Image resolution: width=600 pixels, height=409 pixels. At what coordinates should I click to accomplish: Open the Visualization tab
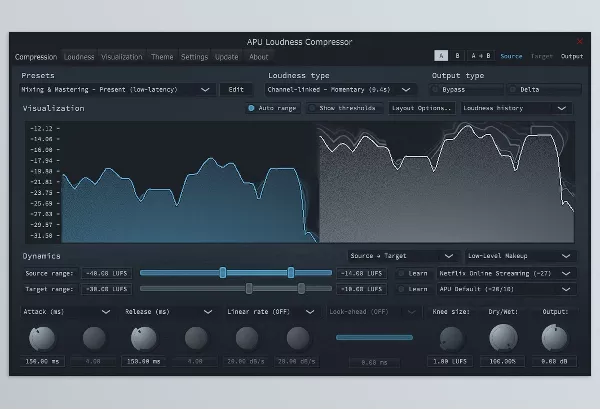[x=122, y=57]
